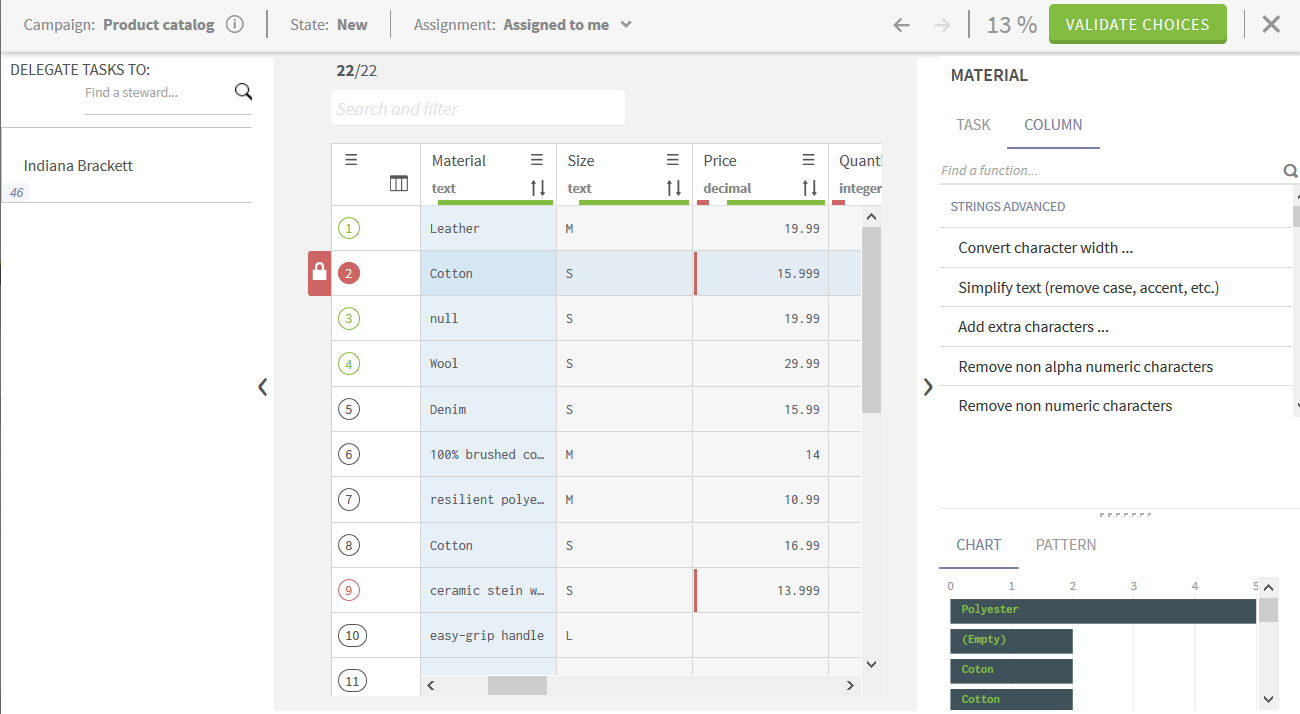Viewport: 1300px width, 714px height.
Task: Switch to the PATTERN tab
Action: (x=1066, y=545)
